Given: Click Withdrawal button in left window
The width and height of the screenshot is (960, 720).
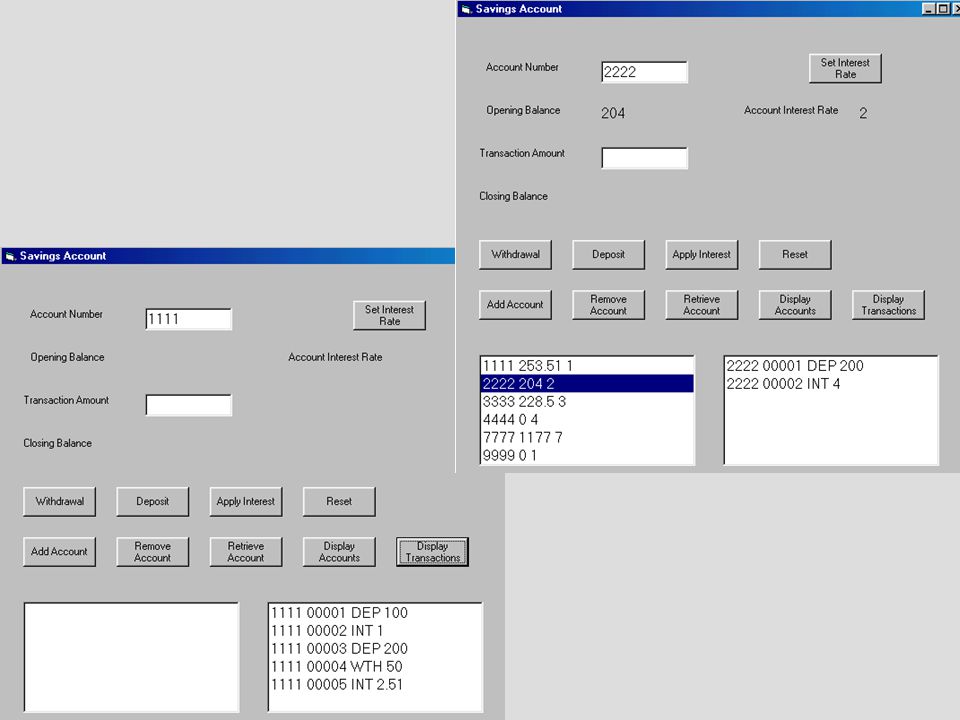Looking at the screenshot, I should point(59,501).
